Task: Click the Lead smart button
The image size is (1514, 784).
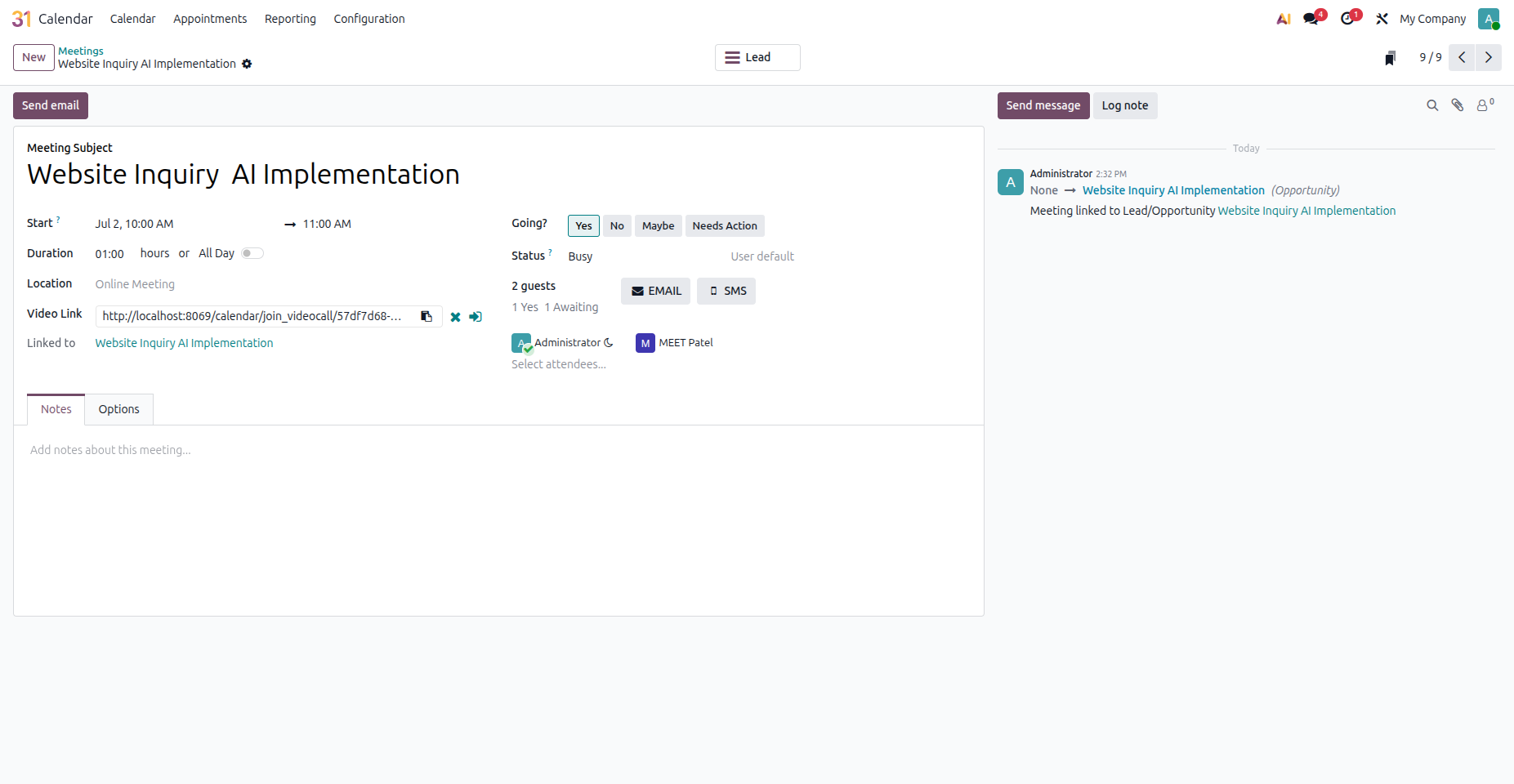Action: [757, 57]
